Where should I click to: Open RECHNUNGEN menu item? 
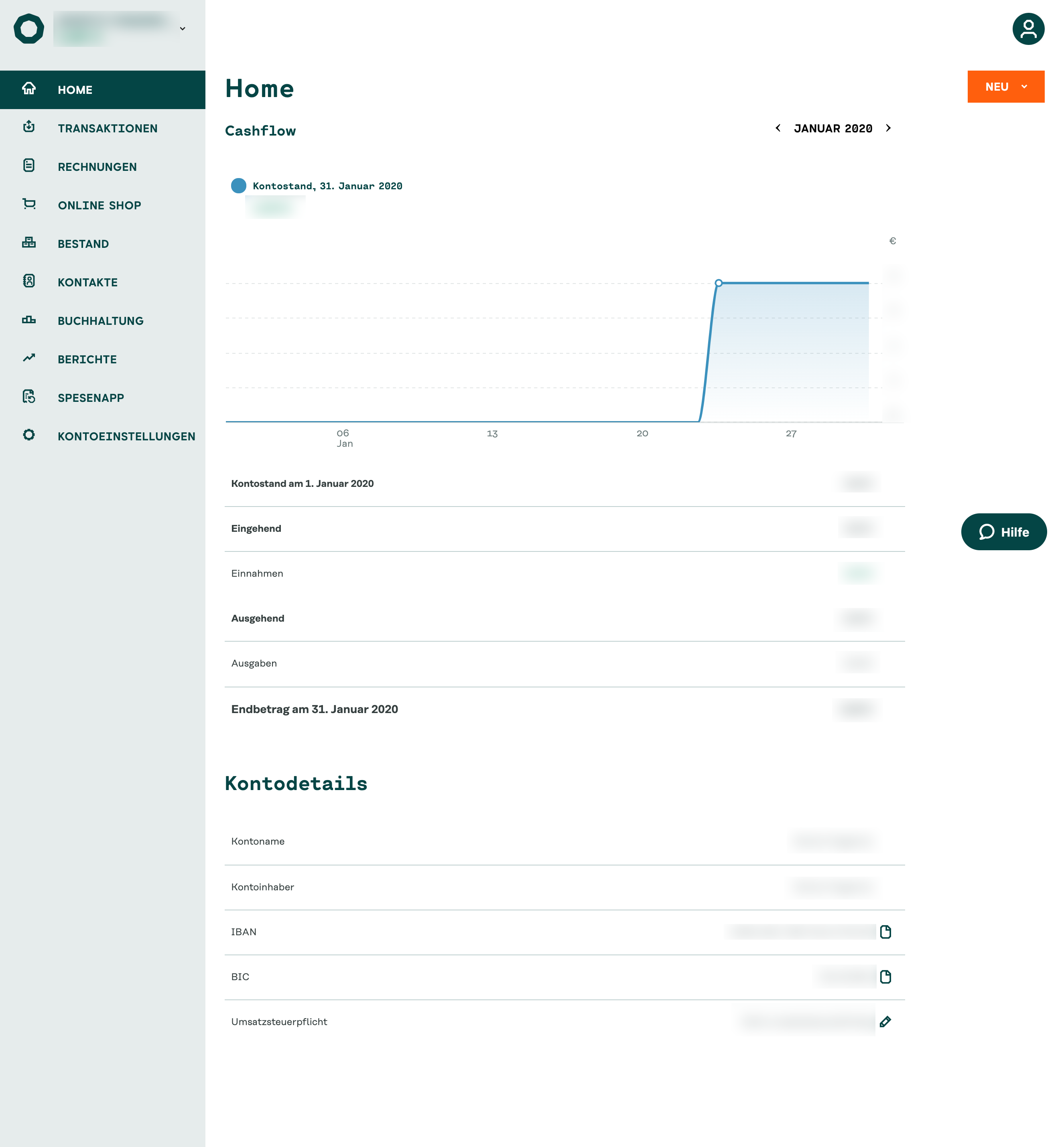point(102,167)
